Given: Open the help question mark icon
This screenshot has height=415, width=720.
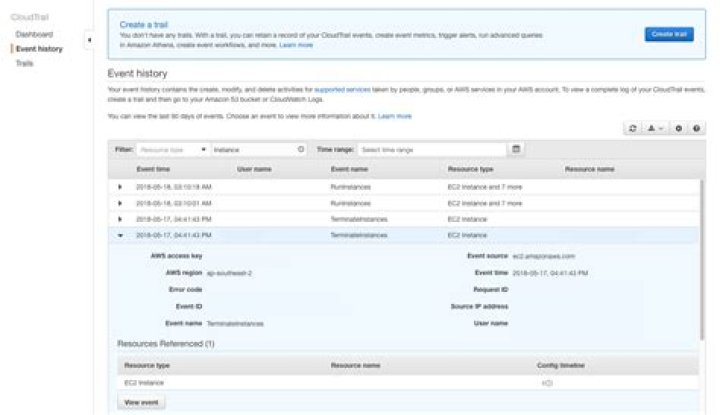Looking at the screenshot, I should tap(696, 129).
